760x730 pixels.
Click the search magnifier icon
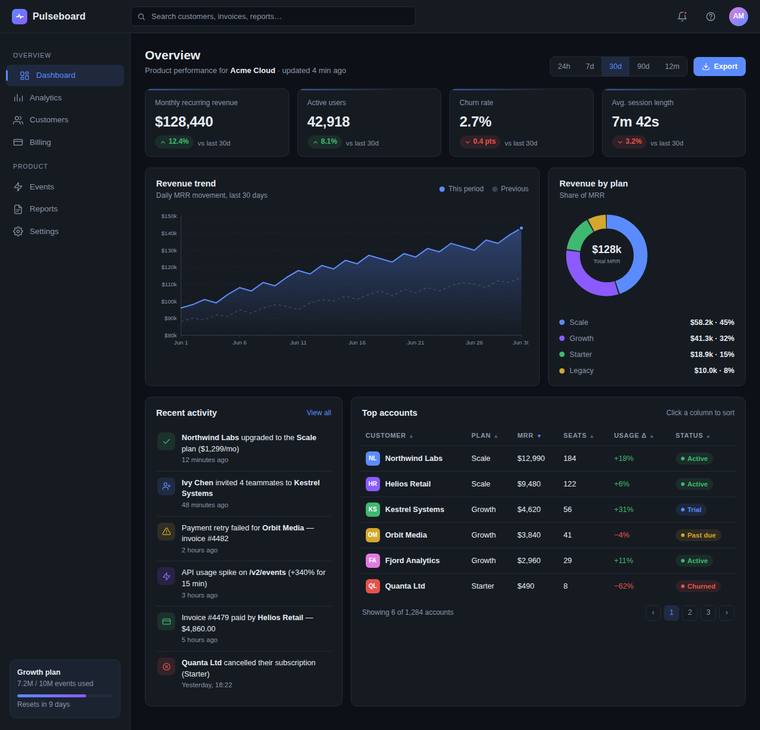coord(141,16)
